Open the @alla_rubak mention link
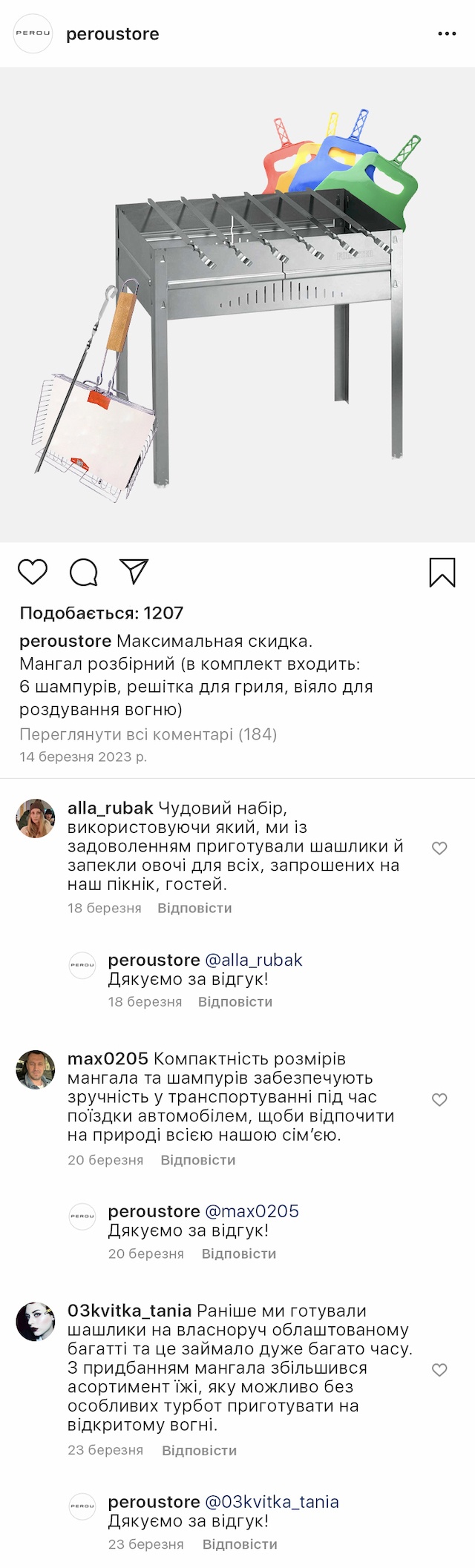This screenshot has height=1568, width=475. click(x=254, y=960)
